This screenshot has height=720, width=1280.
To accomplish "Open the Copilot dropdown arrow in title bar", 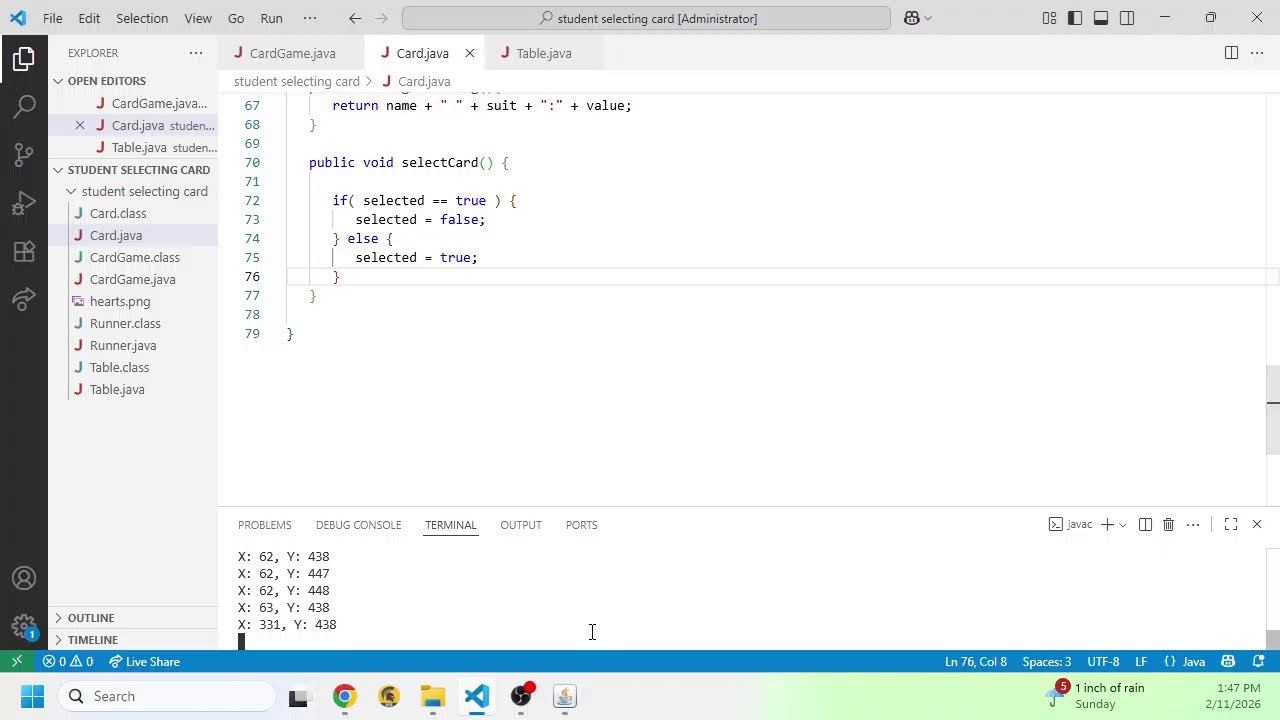I will (x=928, y=18).
